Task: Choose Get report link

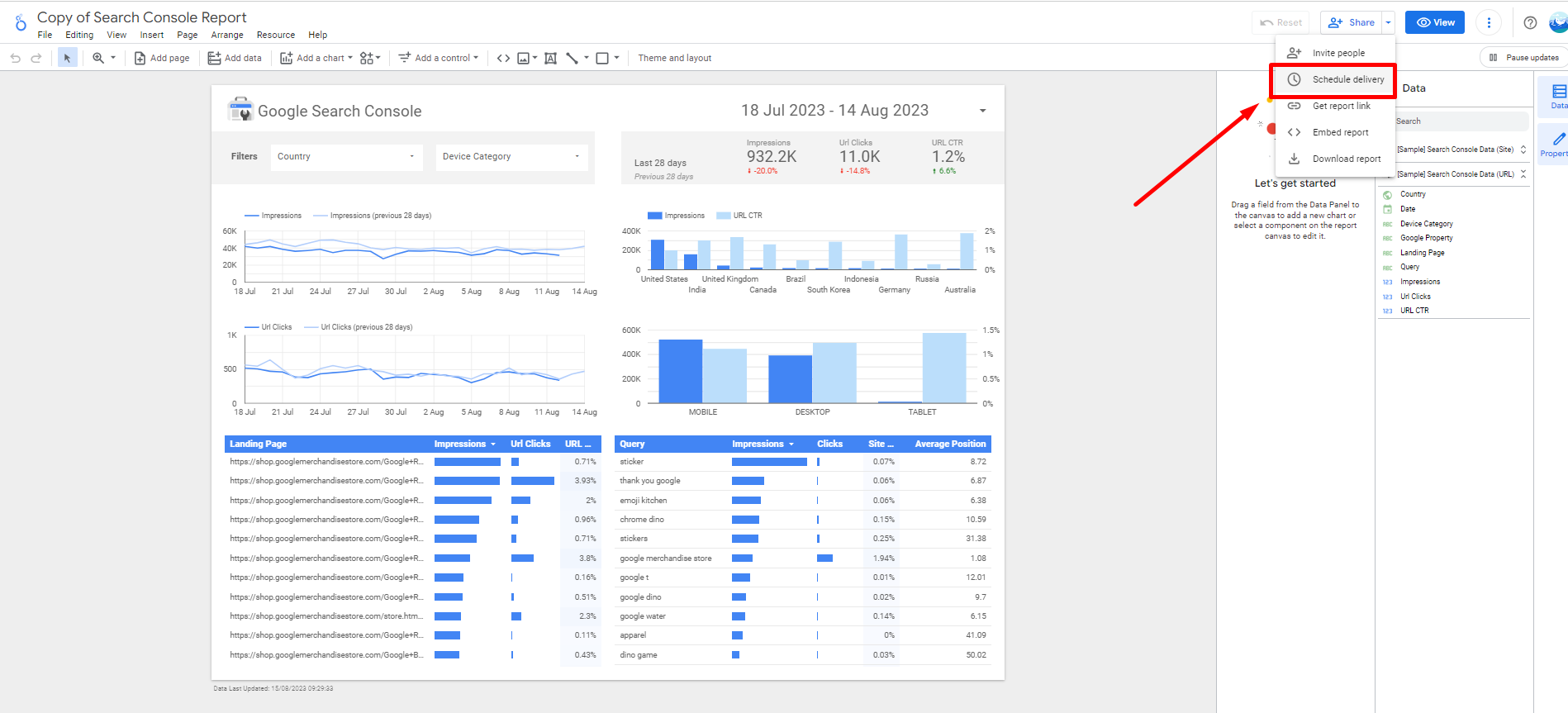Action: (x=1335, y=106)
